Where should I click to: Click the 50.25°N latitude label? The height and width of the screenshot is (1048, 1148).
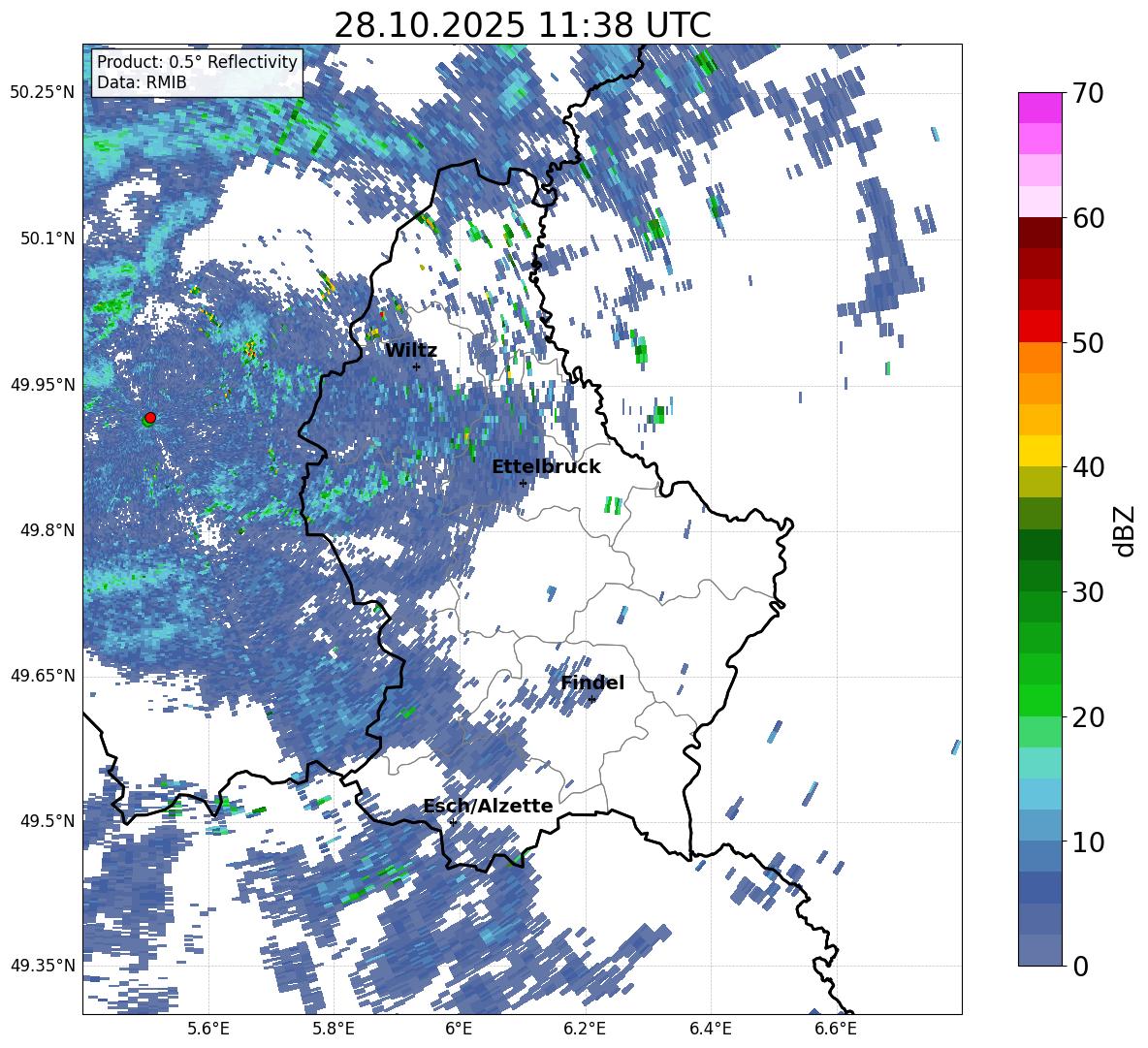pos(43,93)
